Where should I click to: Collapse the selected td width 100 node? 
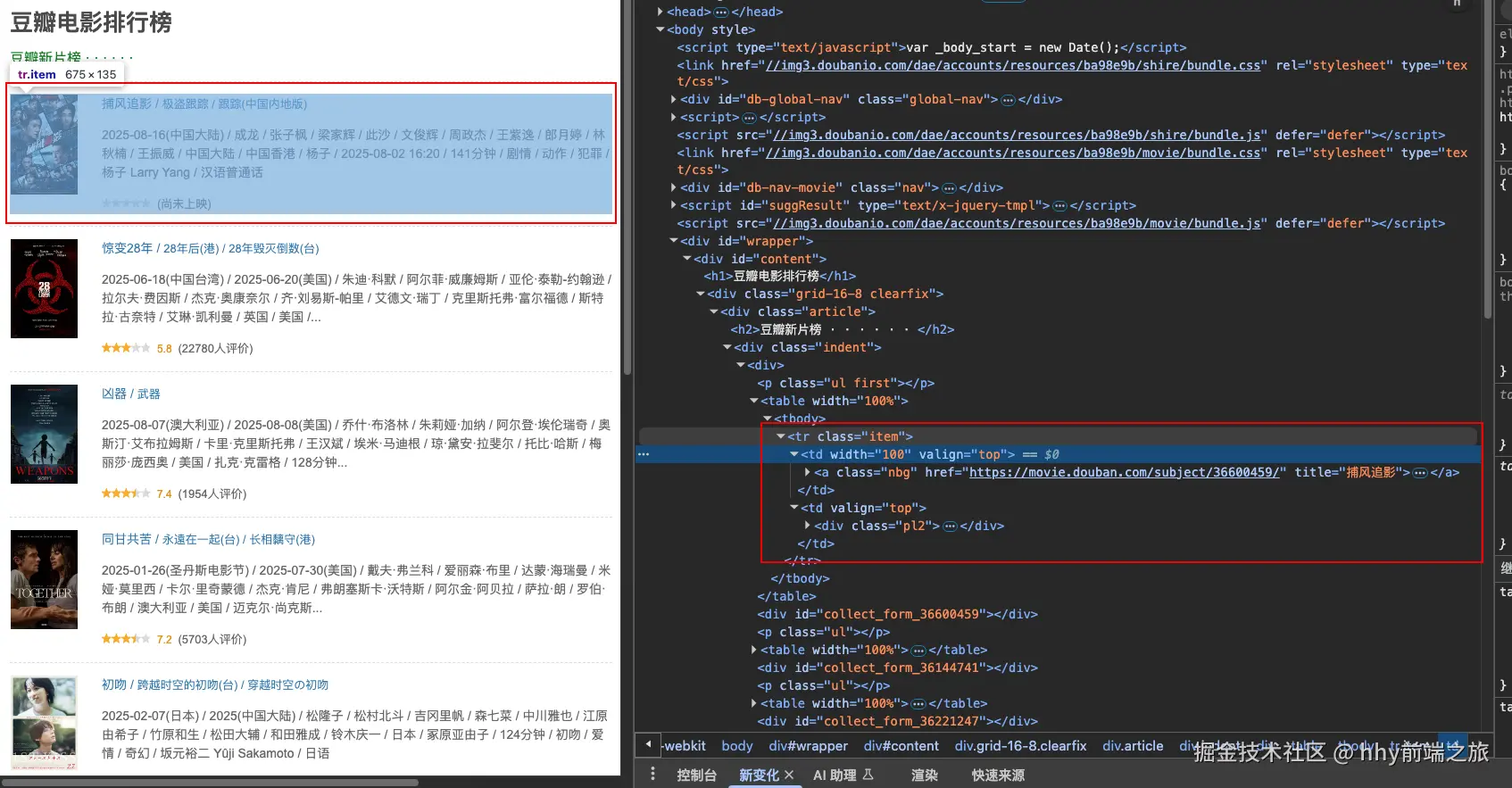(x=794, y=454)
